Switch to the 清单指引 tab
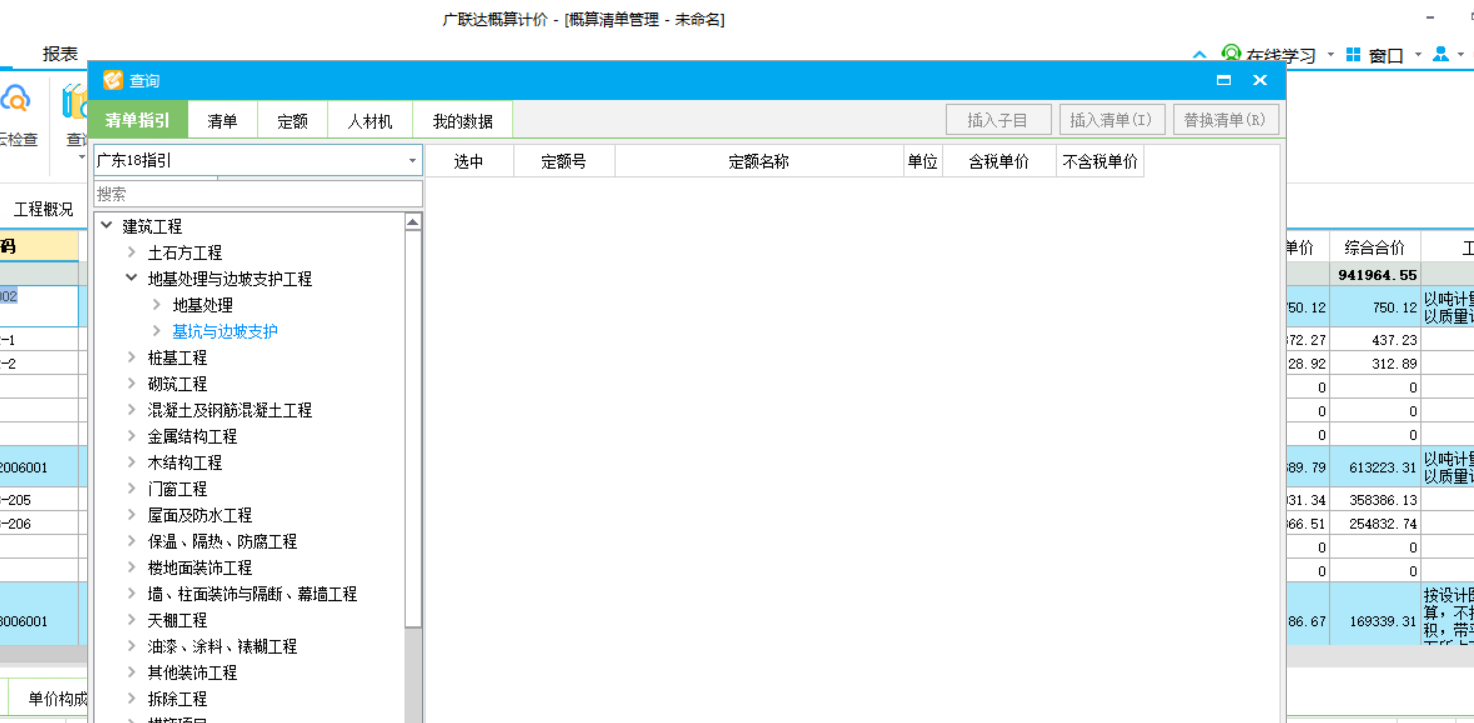1474x723 pixels. tap(138, 121)
